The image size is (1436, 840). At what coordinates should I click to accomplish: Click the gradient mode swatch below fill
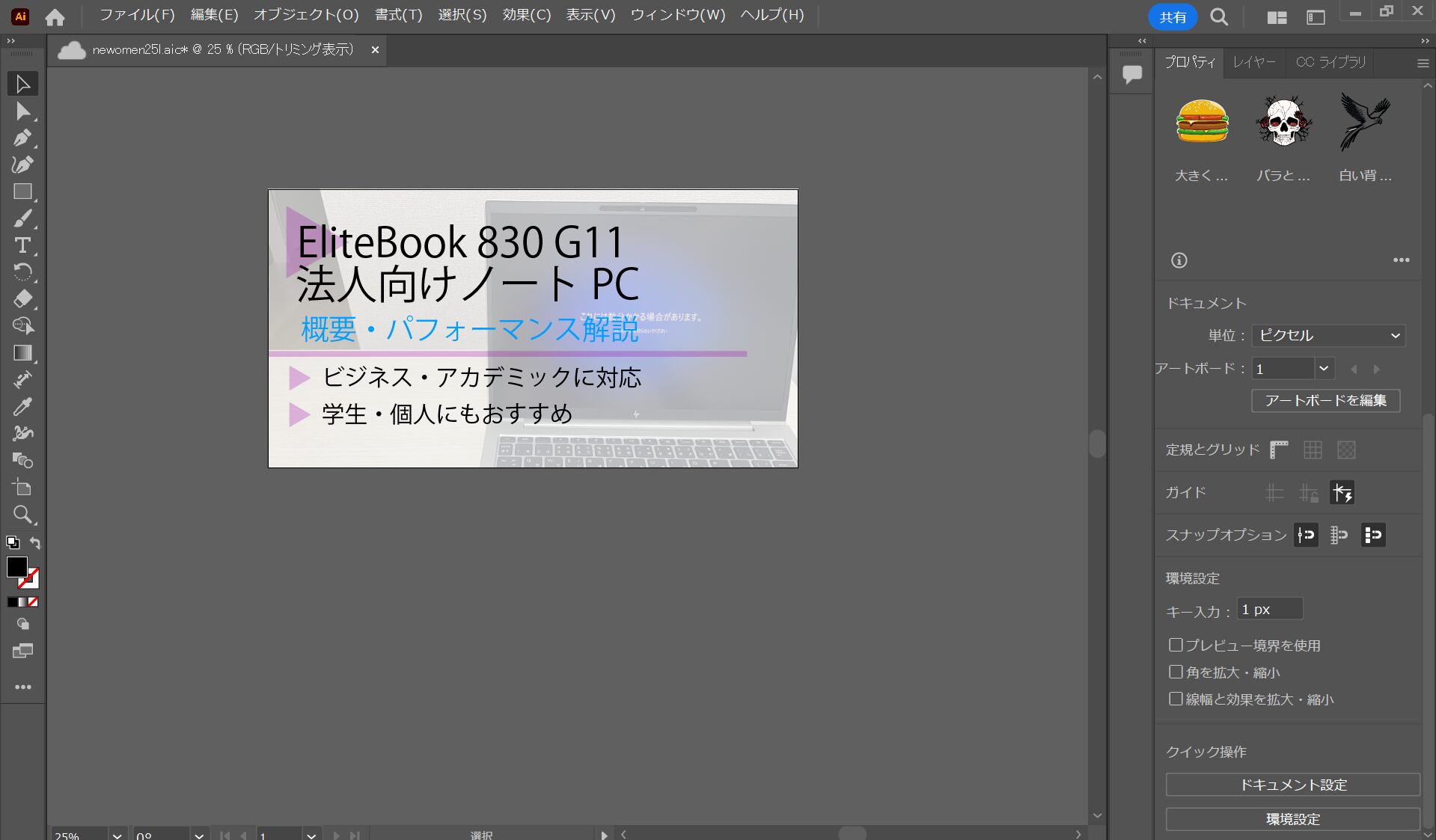22,602
